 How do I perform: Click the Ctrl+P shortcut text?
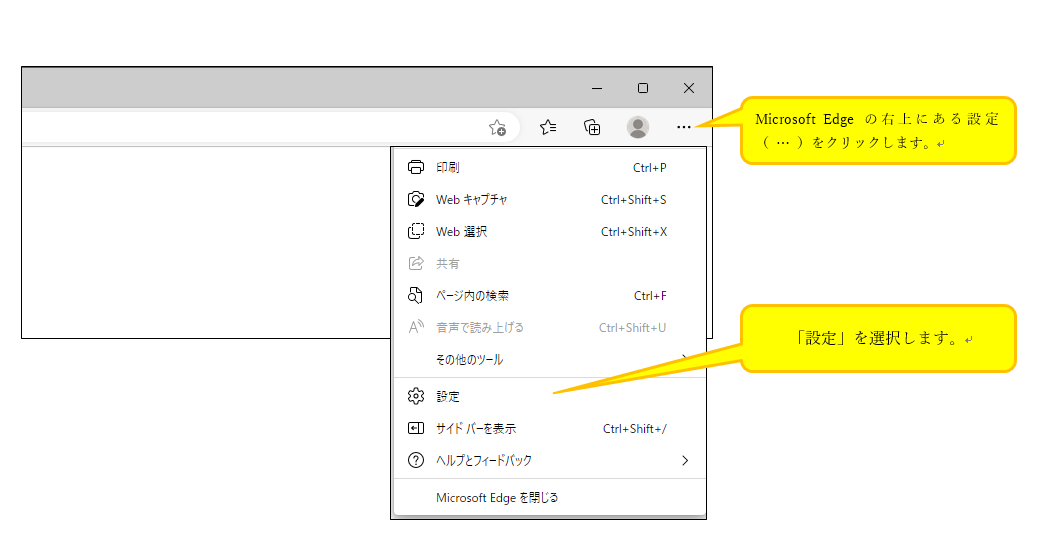point(650,168)
